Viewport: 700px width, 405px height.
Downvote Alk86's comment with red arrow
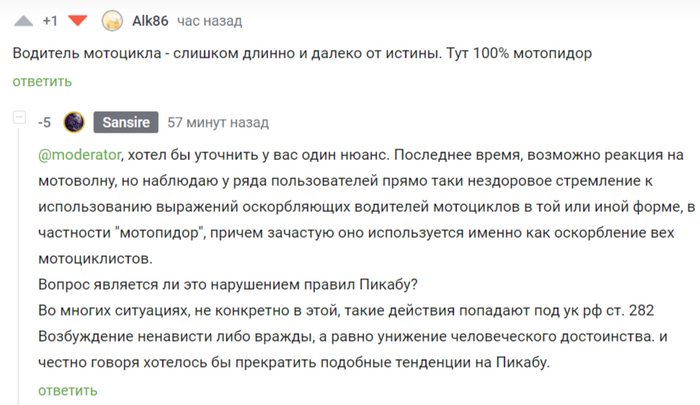(x=78, y=21)
